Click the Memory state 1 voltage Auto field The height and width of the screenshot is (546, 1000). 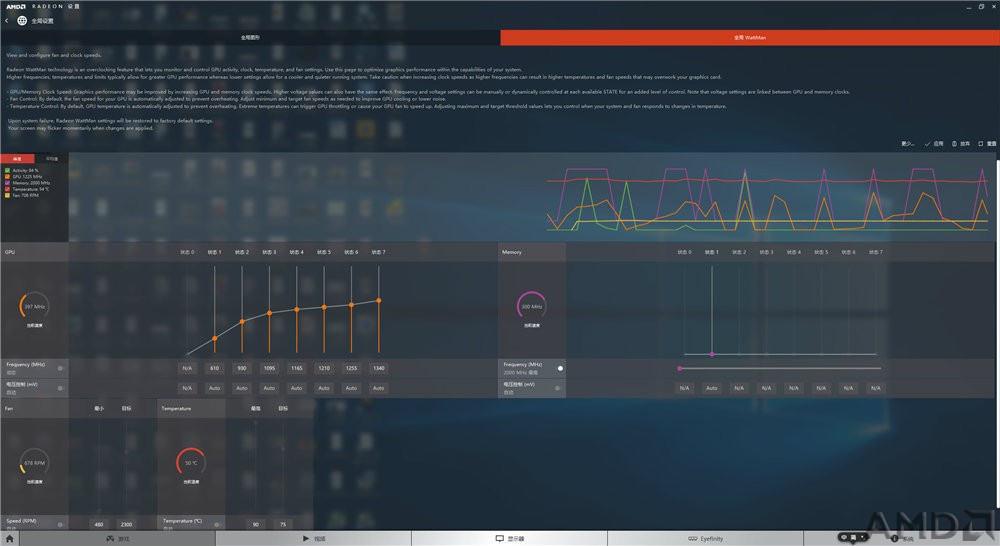(712, 388)
